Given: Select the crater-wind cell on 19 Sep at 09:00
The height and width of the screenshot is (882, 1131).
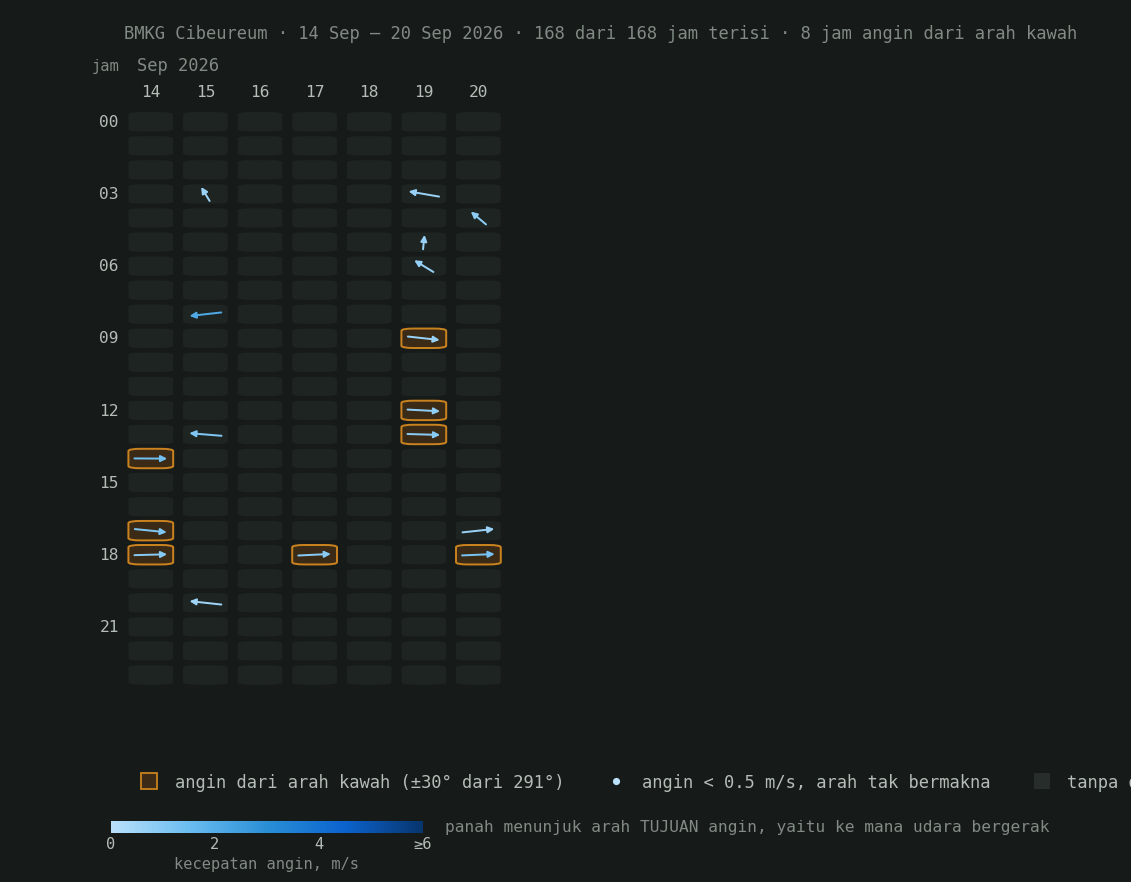Looking at the screenshot, I should point(423,338).
